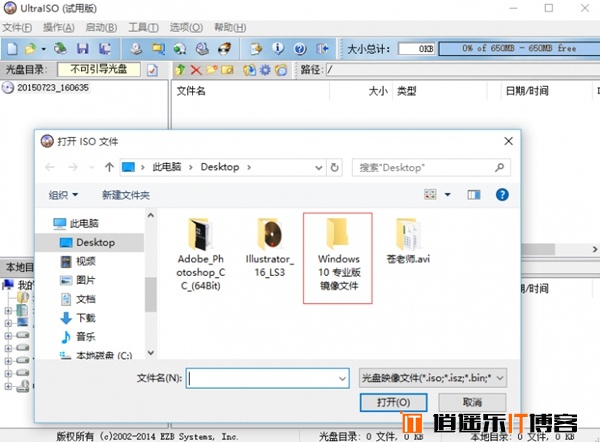The image size is (600, 442).
Task: Toggle the preview pane icon
Action: point(474,195)
